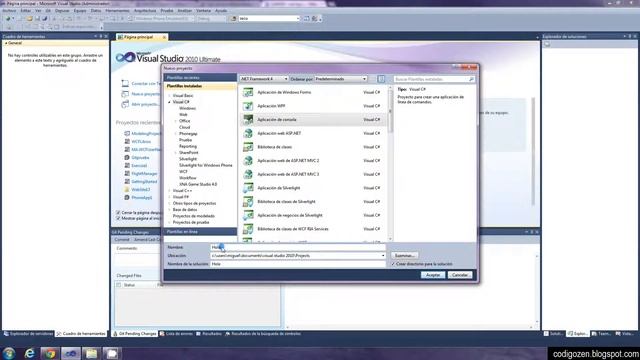Click the Open file folder icon in toolbar

[x=30, y=18]
